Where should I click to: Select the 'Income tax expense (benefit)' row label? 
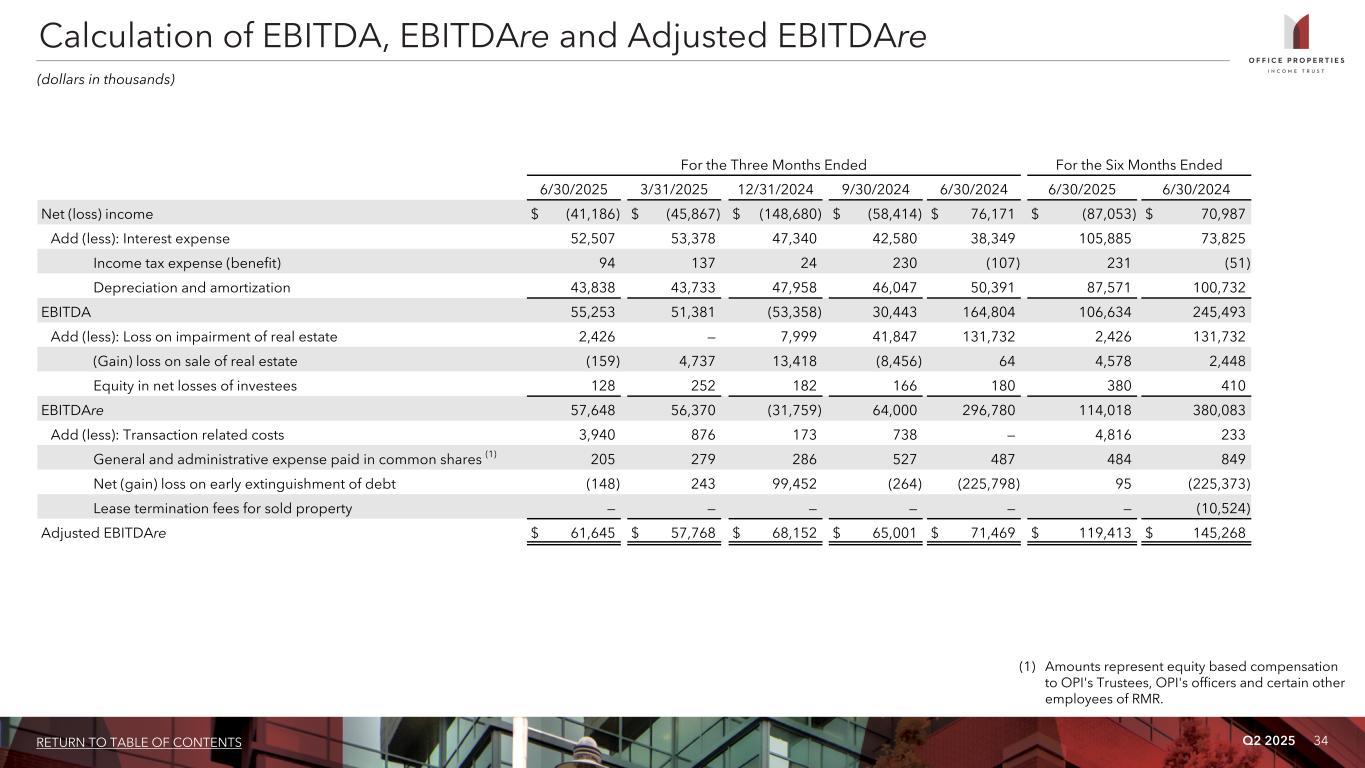pos(187,263)
